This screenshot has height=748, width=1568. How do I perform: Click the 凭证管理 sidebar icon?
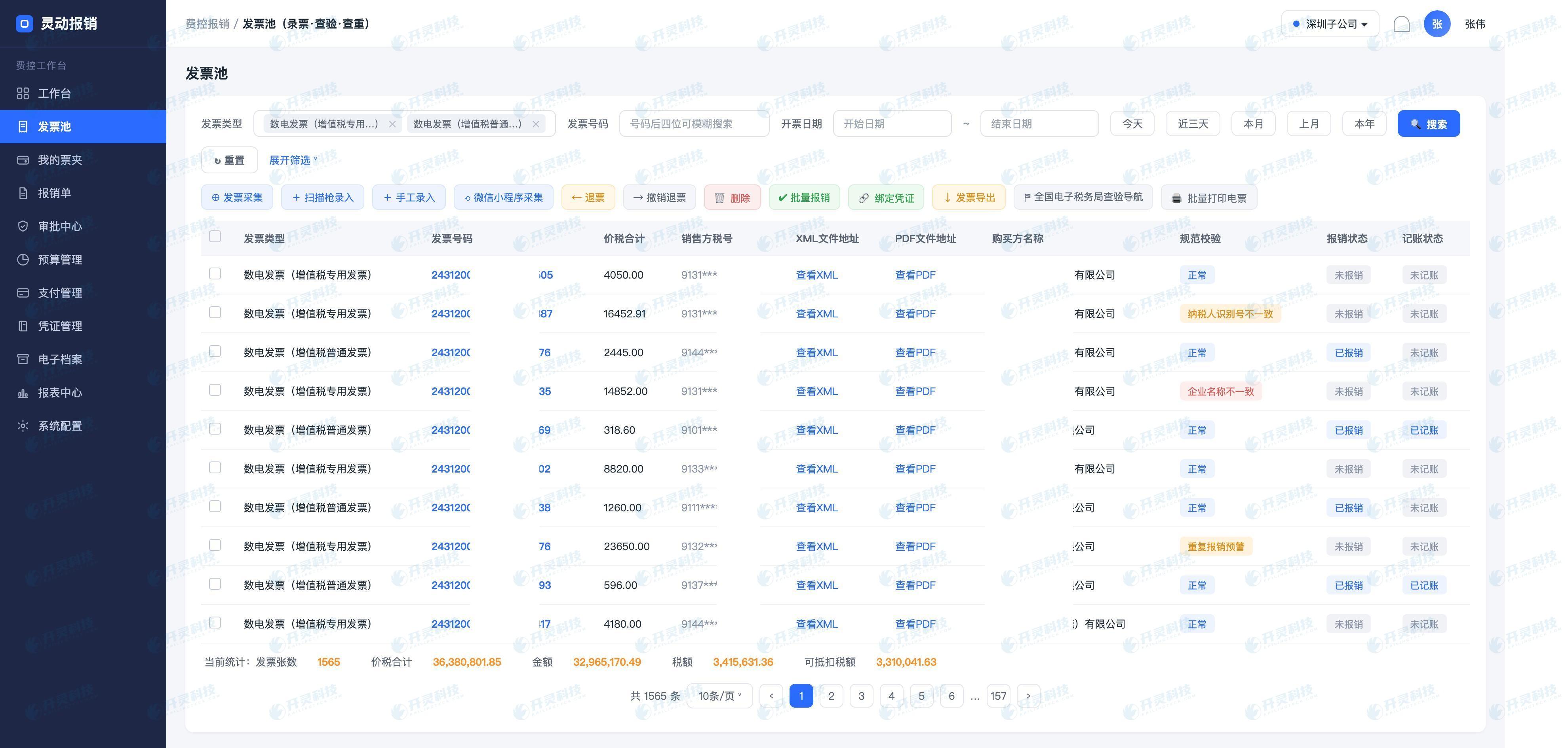point(23,326)
